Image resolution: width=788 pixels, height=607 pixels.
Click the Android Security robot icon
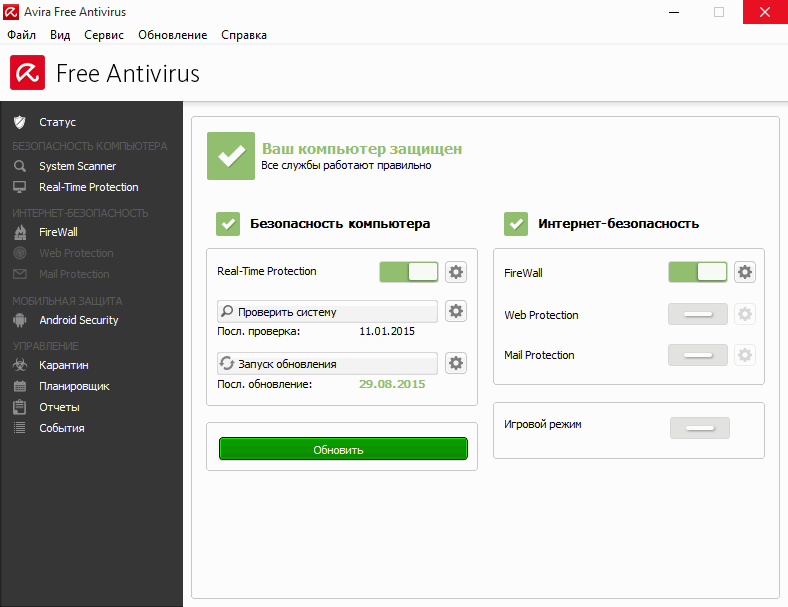point(20,320)
